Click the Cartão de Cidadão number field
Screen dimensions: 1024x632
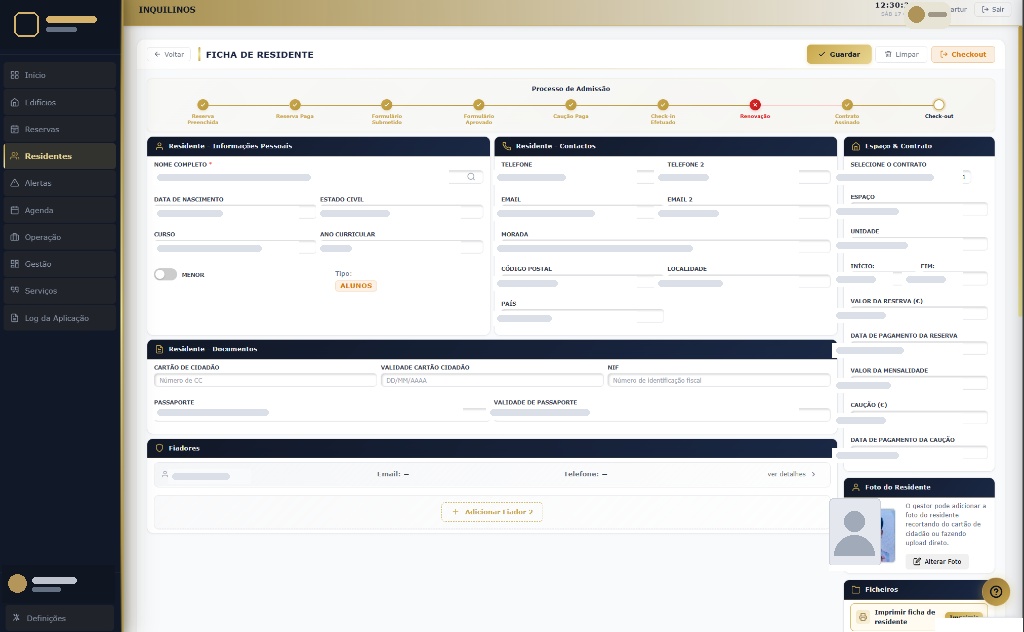265,380
